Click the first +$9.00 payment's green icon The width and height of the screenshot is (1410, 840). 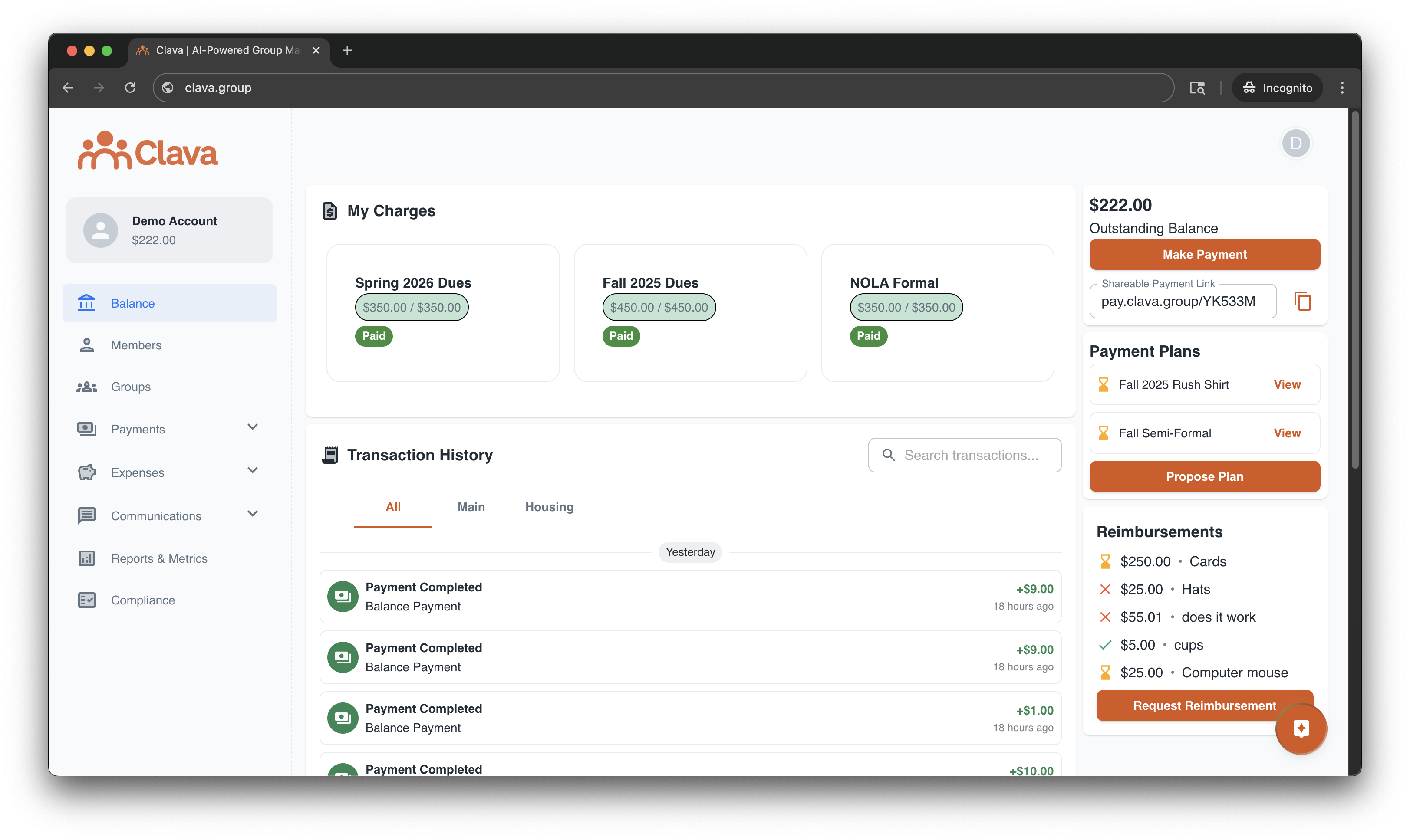click(343, 596)
